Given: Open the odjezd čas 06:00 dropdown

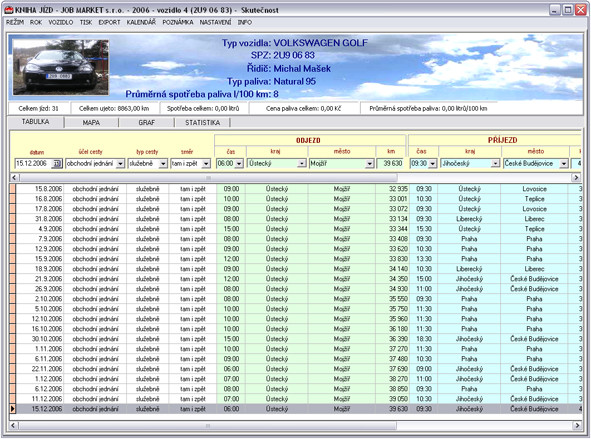Looking at the screenshot, I should point(239,164).
